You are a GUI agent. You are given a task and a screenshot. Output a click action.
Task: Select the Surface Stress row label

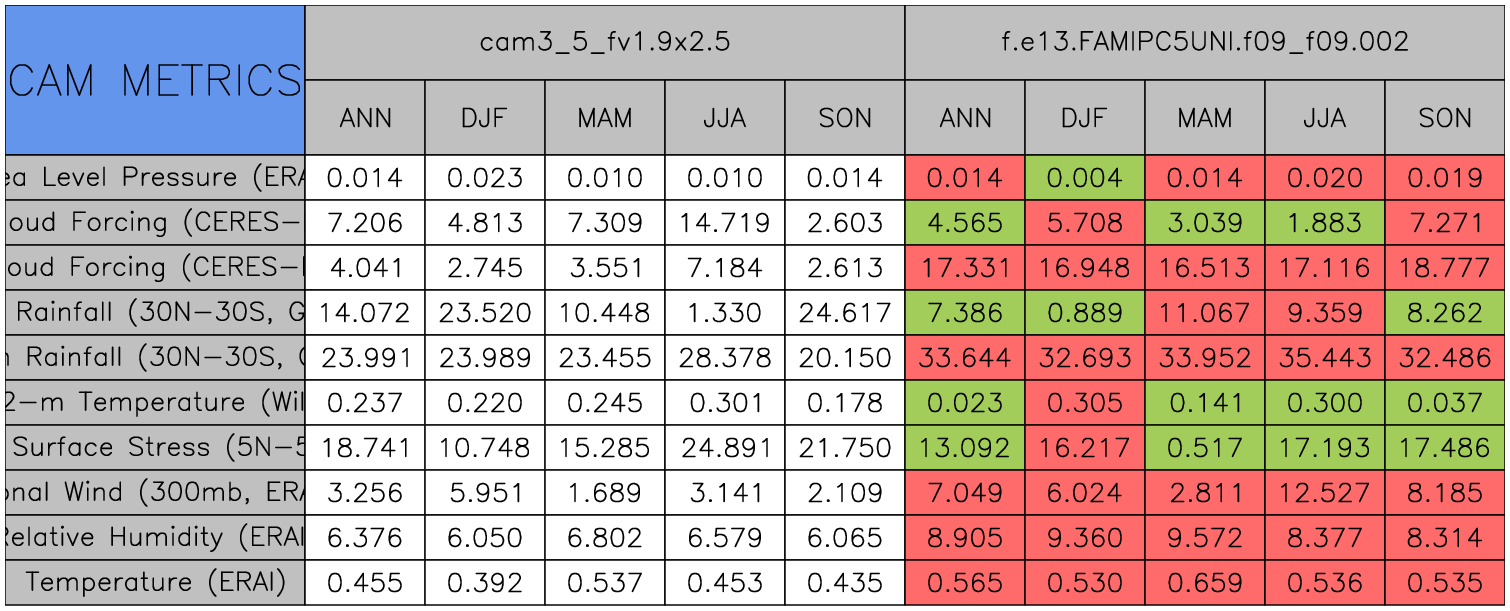pyautogui.click(x=154, y=447)
